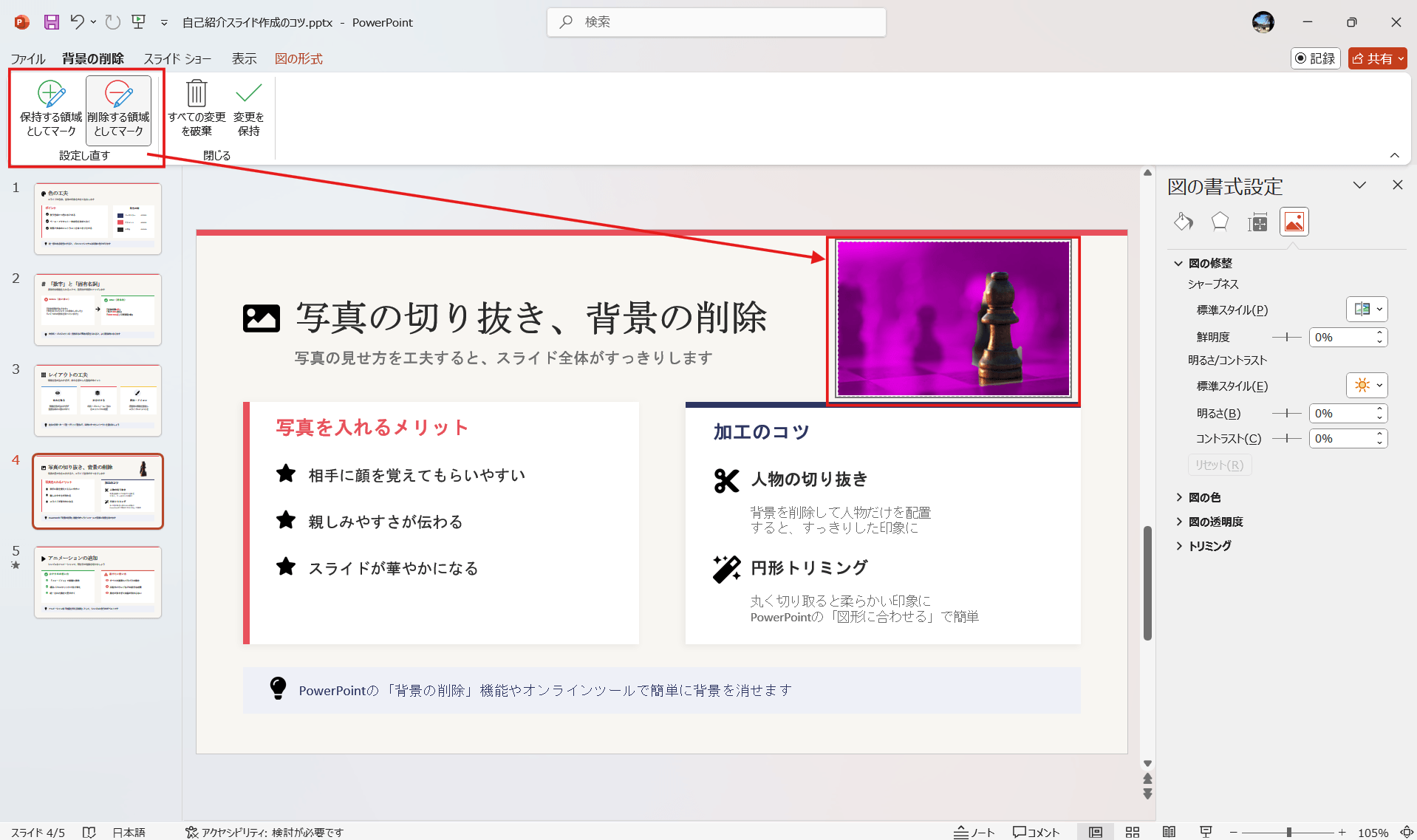Select slide 2 thumbnail
Image resolution: width=1417 pixels, height=840 pixels.
coord(98,310)
